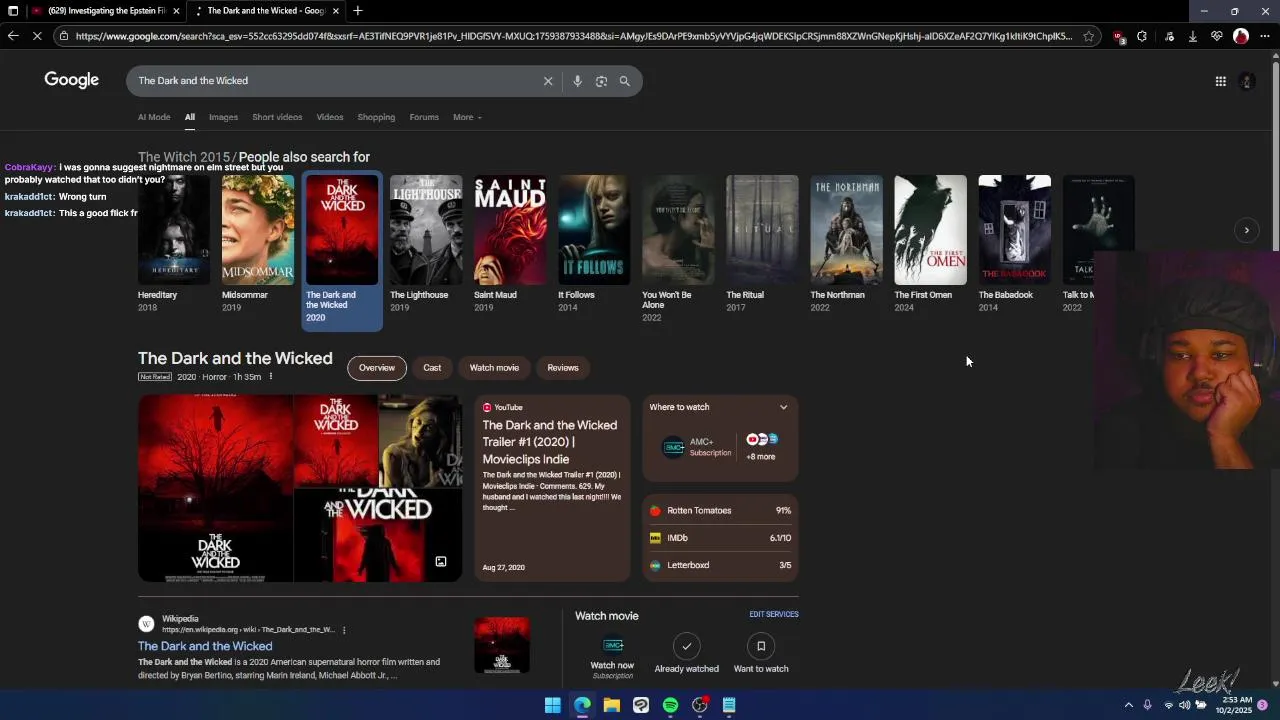Select AMC+ Subscription watch option

click(x=697, y=447)
